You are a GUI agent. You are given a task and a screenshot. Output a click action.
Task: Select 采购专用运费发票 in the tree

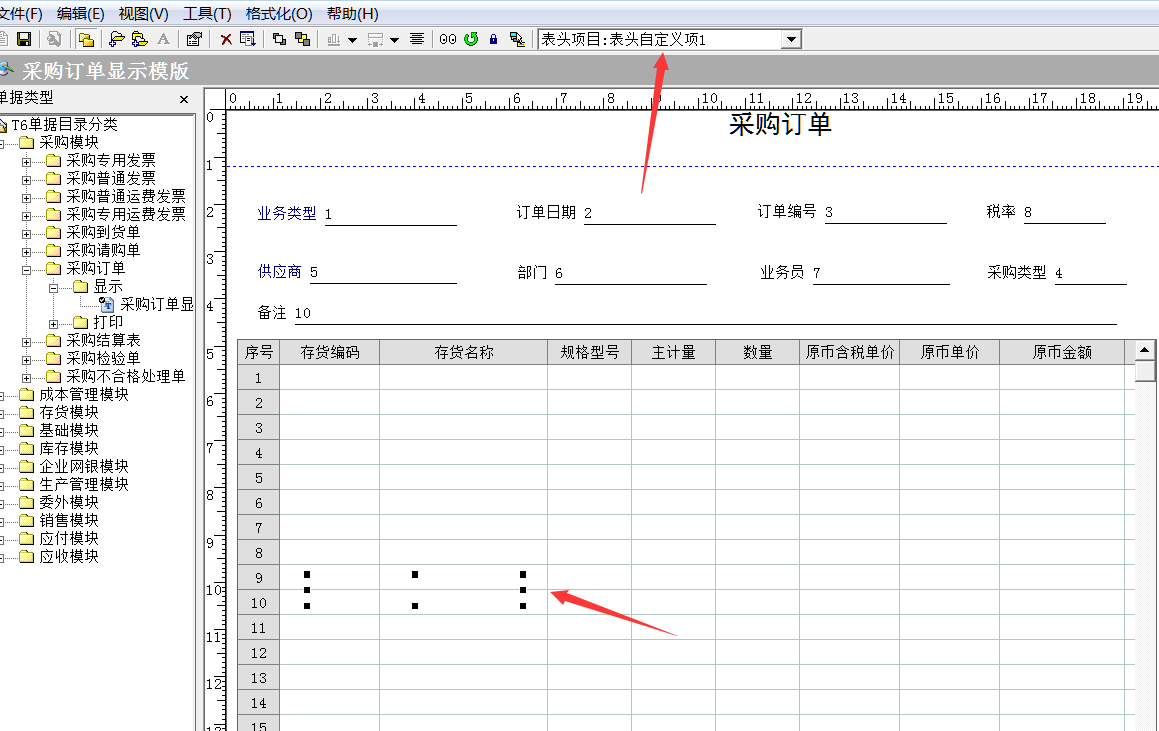(126, 214)
